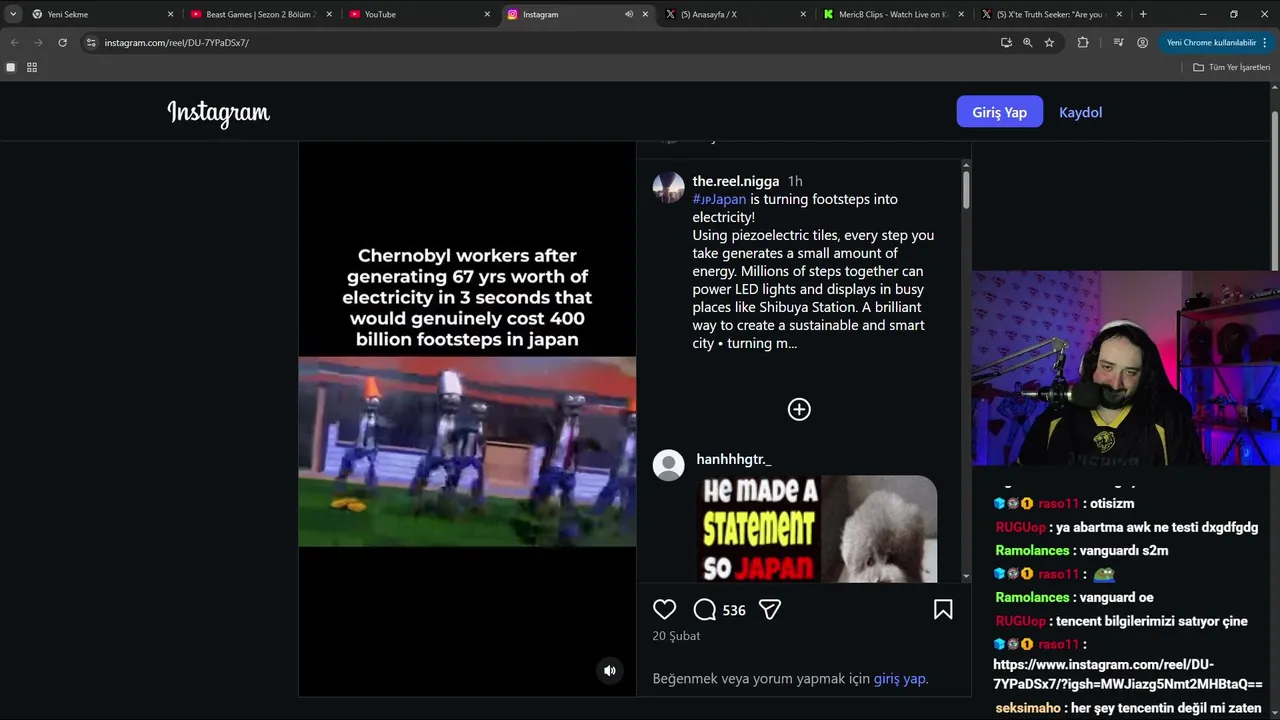The height and width of the screenshot is (720, 1280).
Task: Click the address bar URL field
Action: (x=540, y=43)
